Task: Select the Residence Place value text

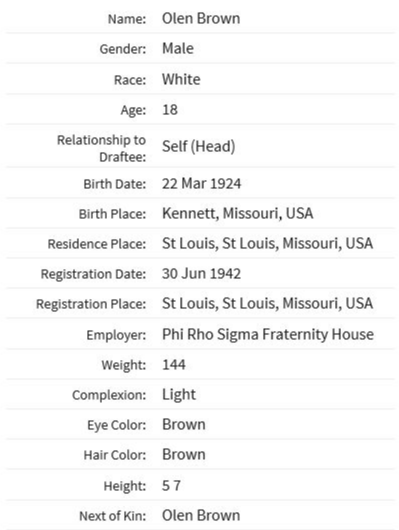Action: tap(267, 243)
